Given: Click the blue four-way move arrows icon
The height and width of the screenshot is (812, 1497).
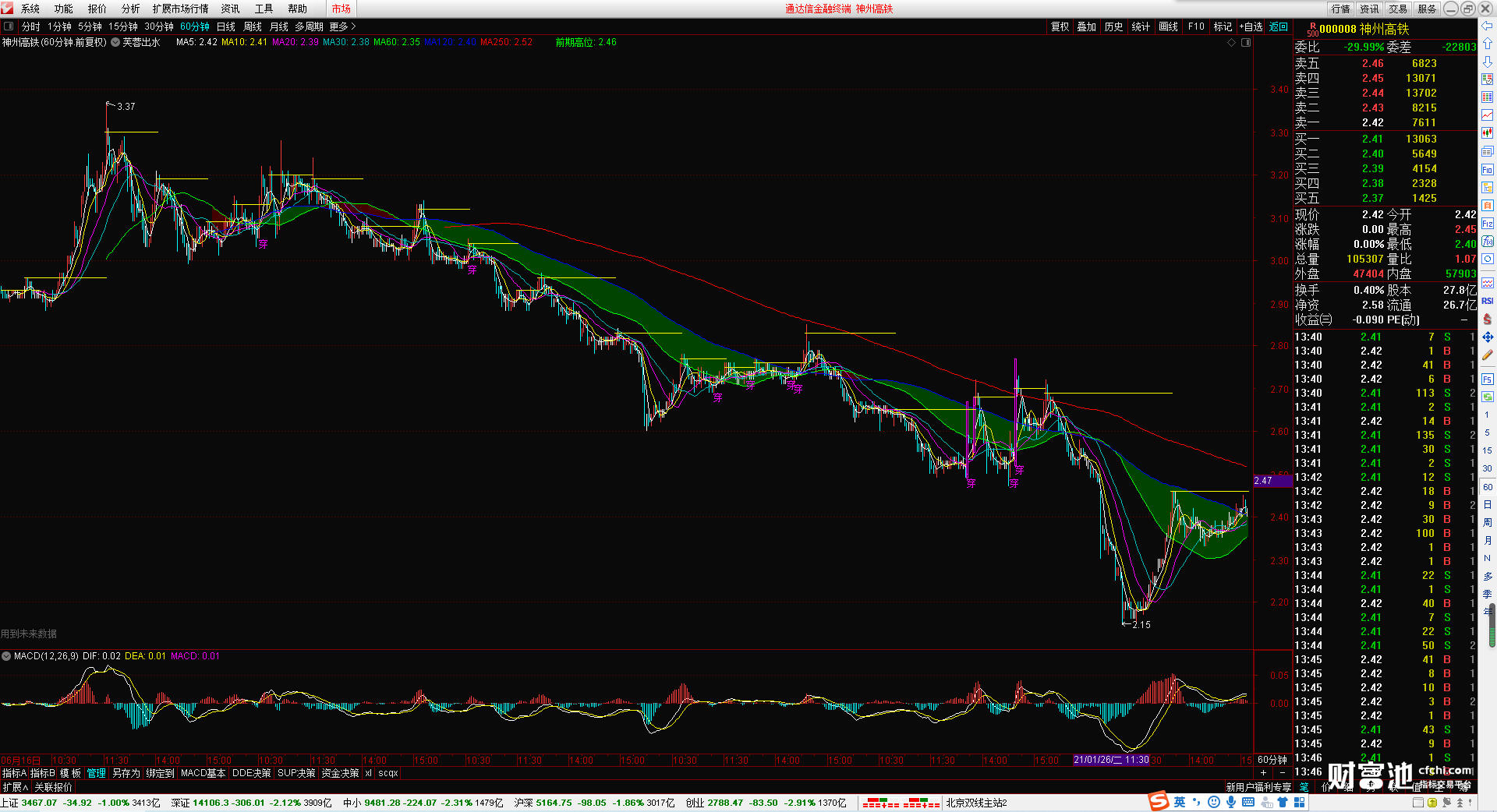Looking at the screenshot, I should point(1487,337).
